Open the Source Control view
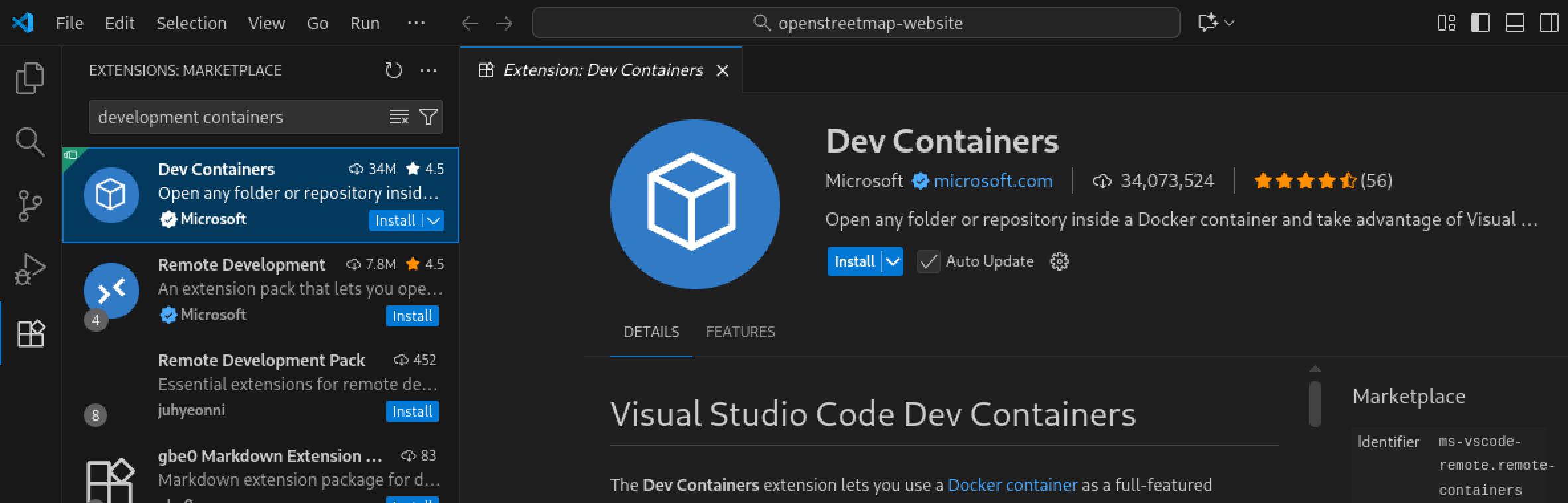This screenshot has height=503, width=1568. [30, 205]
